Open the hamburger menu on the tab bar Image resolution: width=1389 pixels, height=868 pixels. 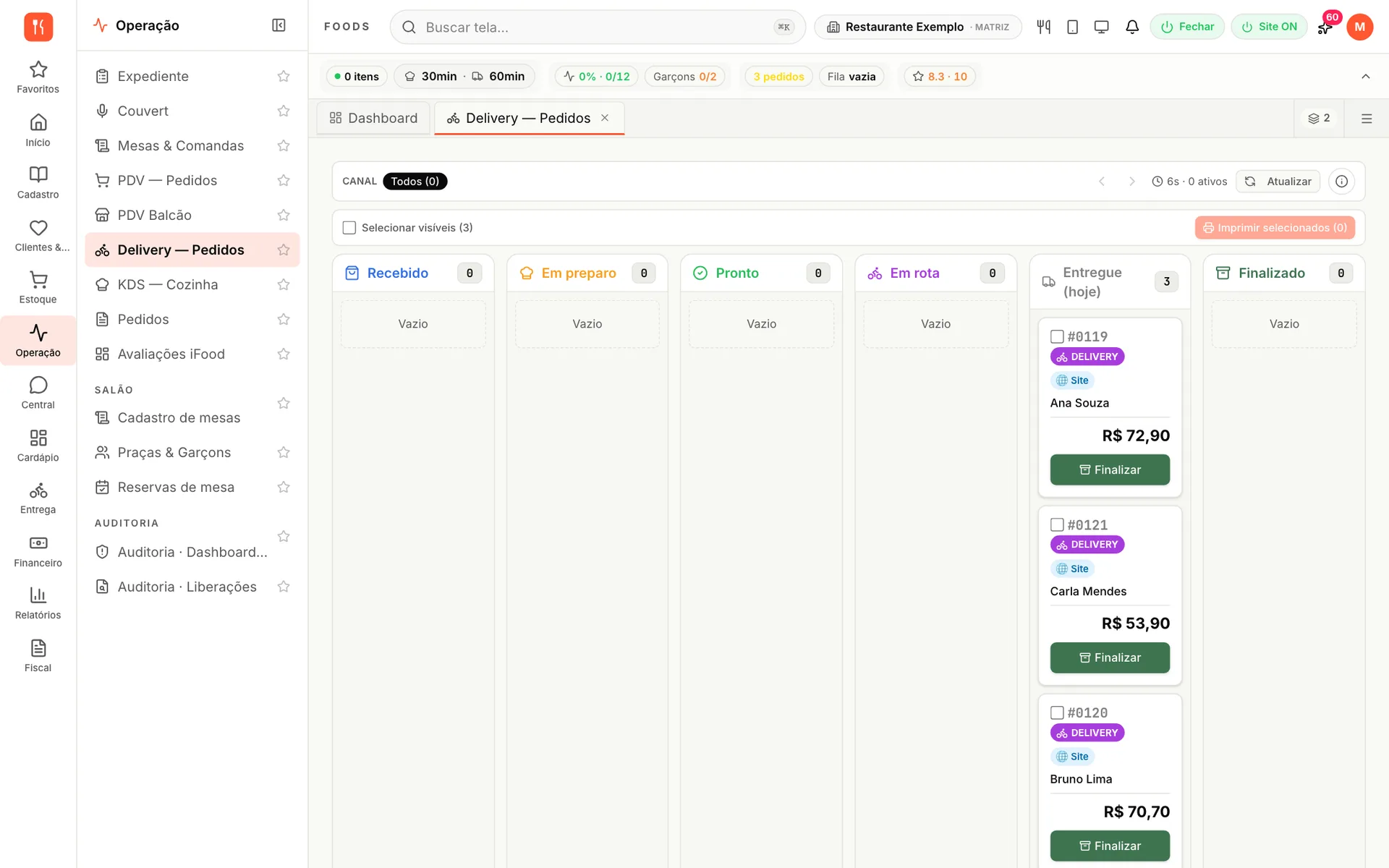(1366, 119)
